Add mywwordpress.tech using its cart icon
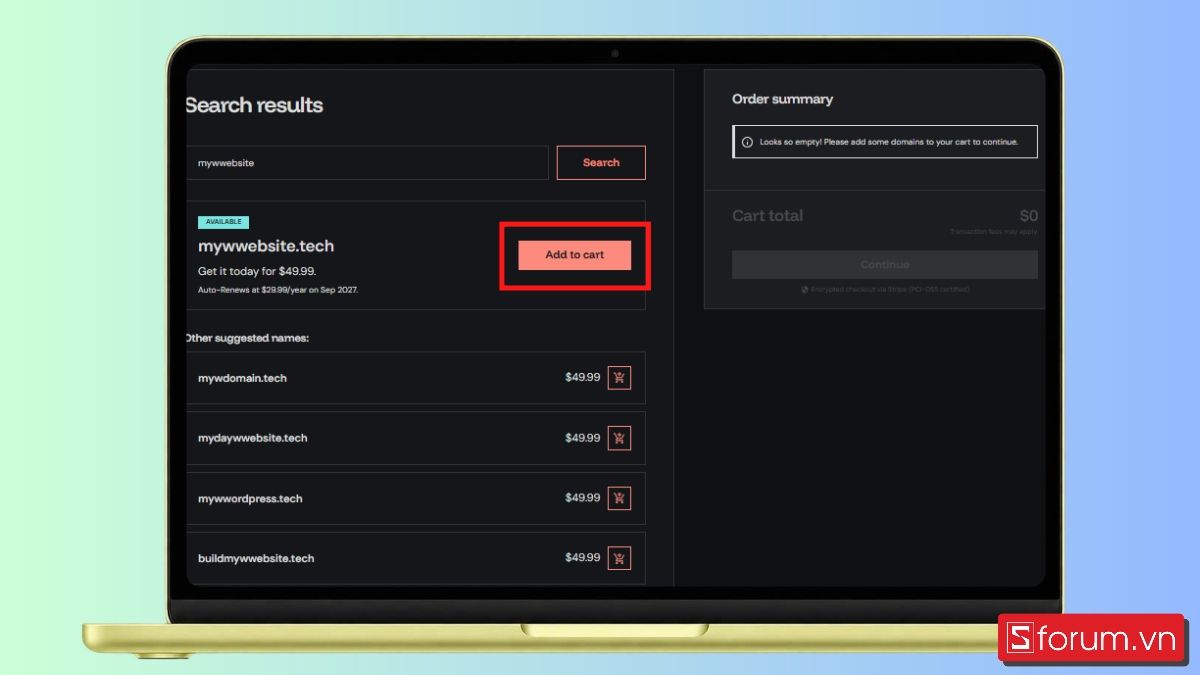Screen dimensions: 1200x675 [619, 498]
